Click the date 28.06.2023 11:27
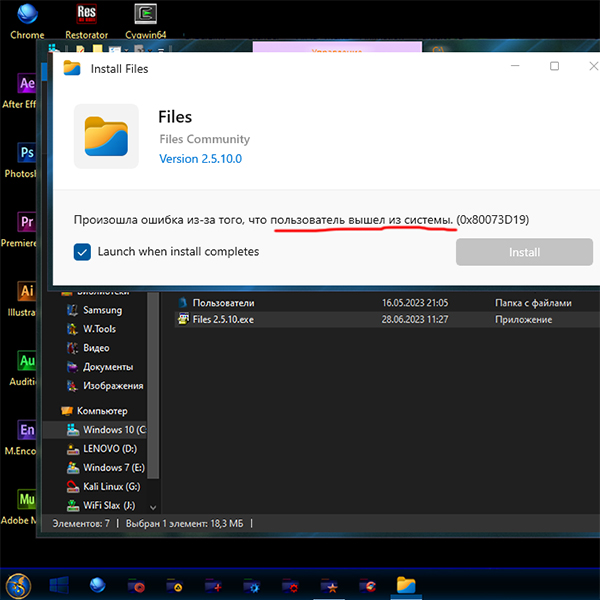The height and width of the screenshot is (600, 600). coord(415,320)
